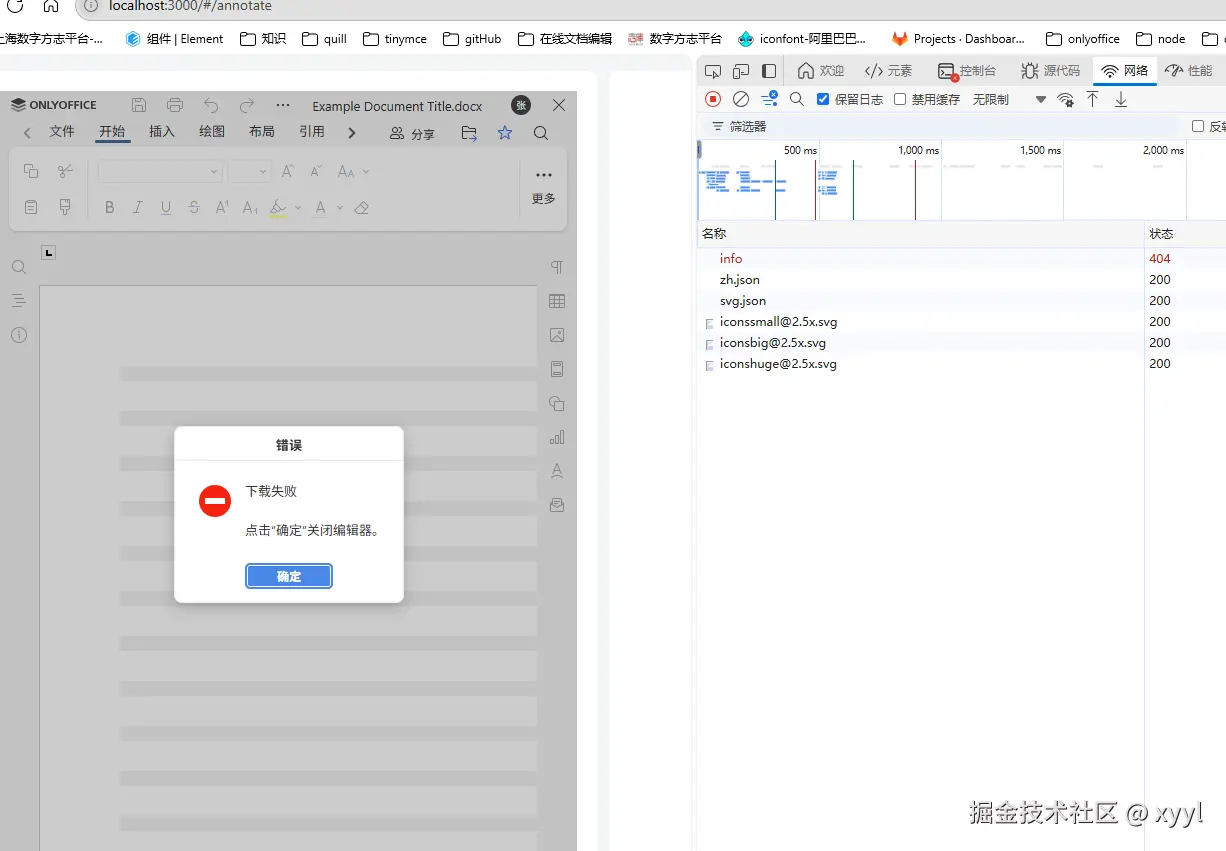Screen dimensions: 1226x851
Task: Switch to the DevTools 元素 tab
Action: click(x=889, y=71)
